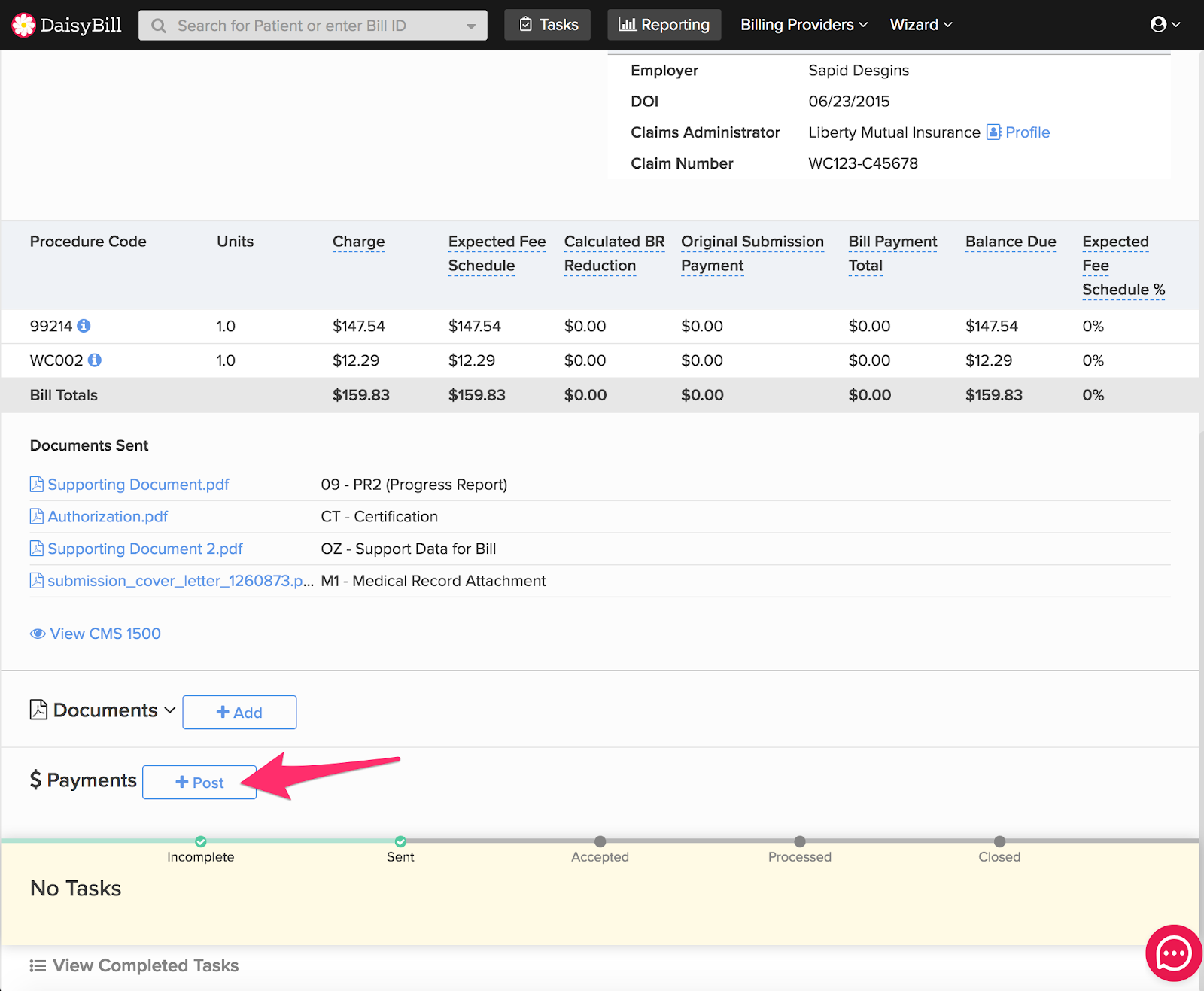Click the Post payment button
The height and width of the screenshot is (991, 1204).
(x=199, y=783)
